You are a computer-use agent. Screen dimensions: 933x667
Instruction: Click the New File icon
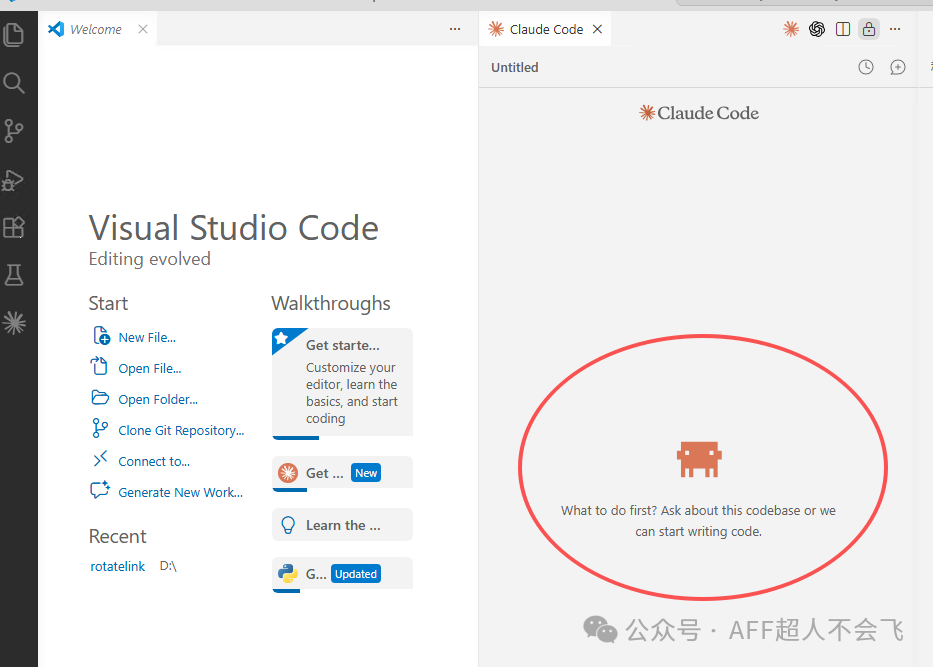click(101, 336)
